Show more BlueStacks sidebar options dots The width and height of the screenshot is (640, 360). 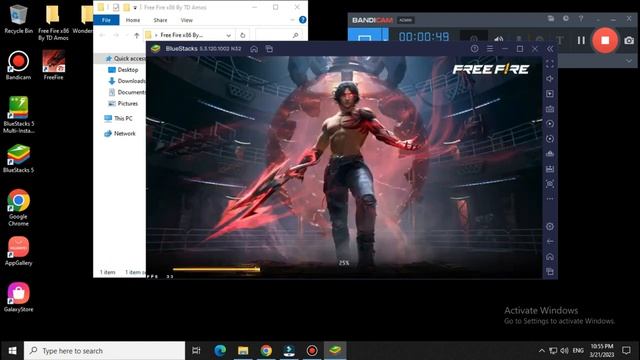point(550,199)
